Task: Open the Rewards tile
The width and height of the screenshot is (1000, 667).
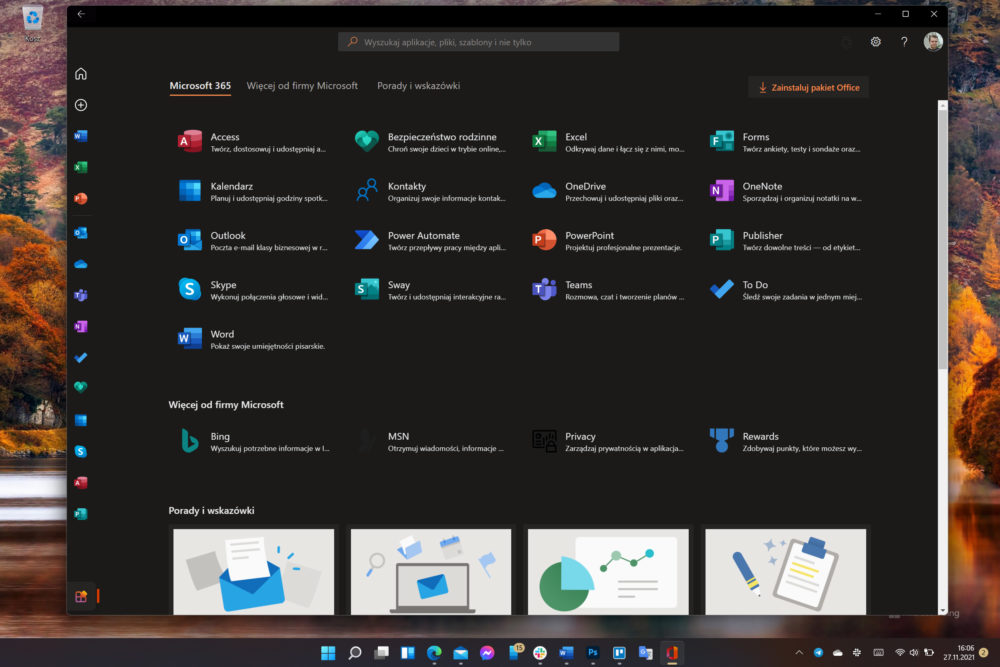Action: click(x=785, y=441)
